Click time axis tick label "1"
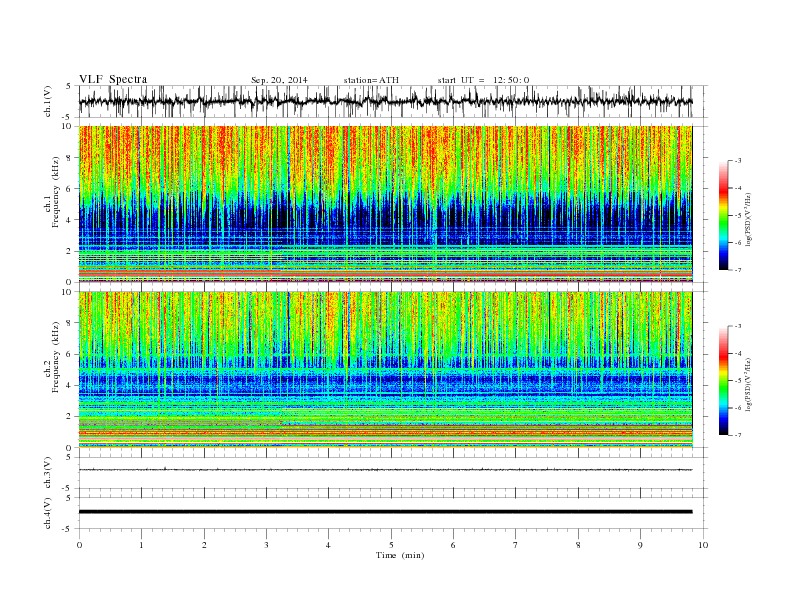 141,545
